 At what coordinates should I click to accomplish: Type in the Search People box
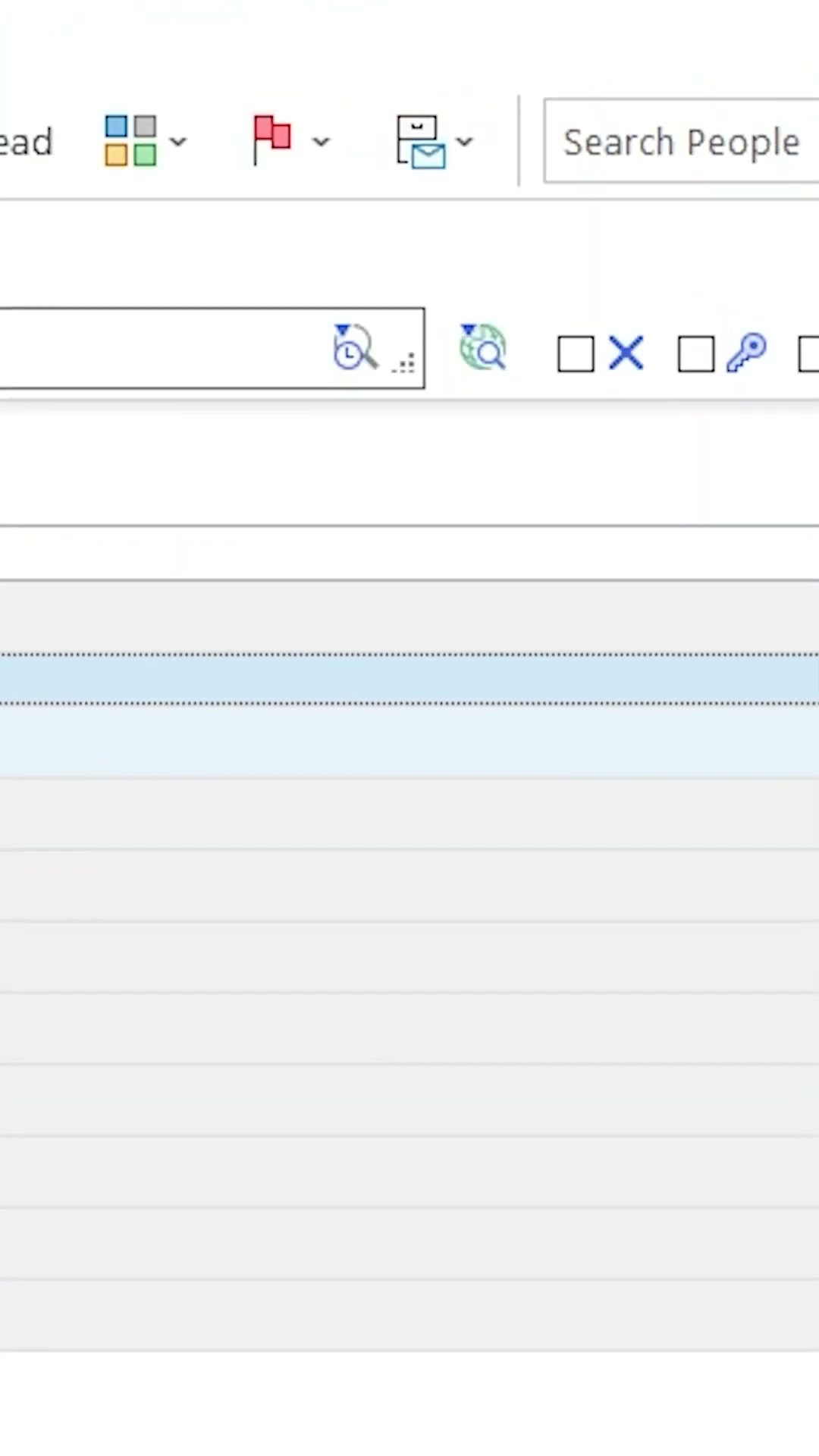pyautogui.click(x=681, y=142)
